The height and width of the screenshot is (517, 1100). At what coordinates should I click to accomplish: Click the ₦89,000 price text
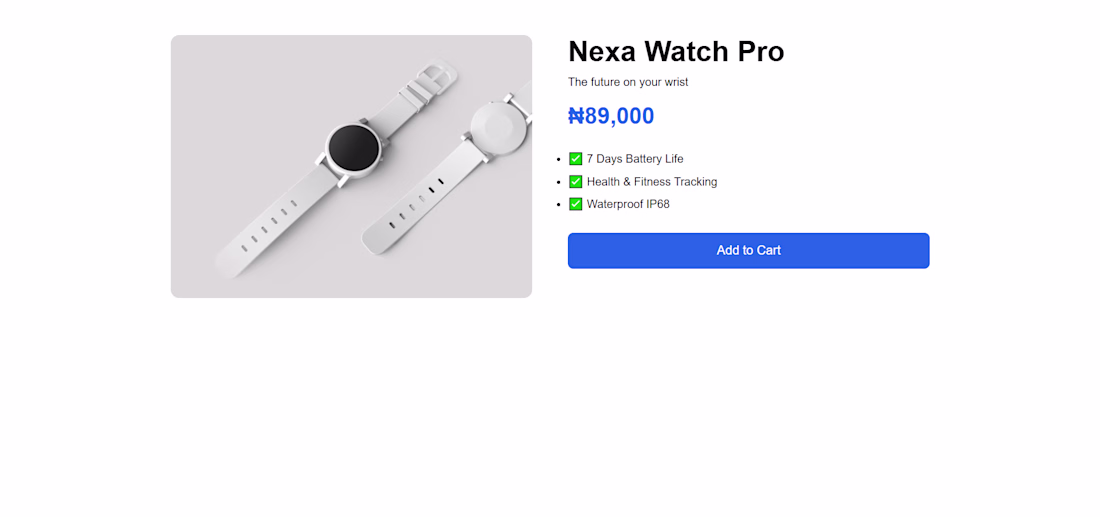click(611, 116)
